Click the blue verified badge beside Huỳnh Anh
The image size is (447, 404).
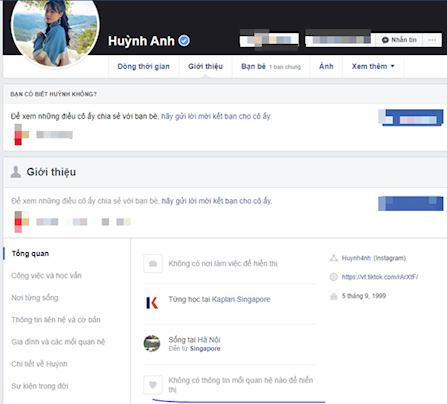(x=184, y=41)
